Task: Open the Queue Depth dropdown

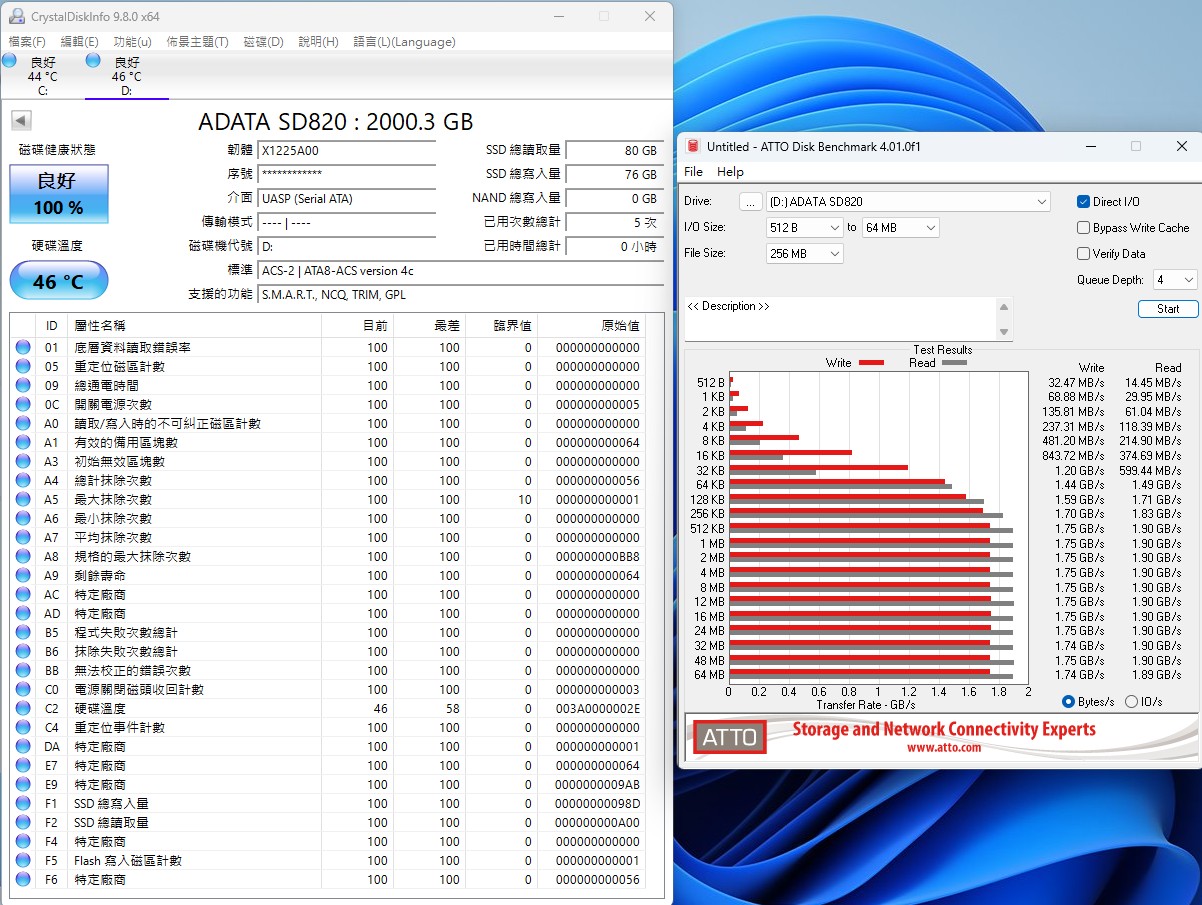Action: (1175, 280)
